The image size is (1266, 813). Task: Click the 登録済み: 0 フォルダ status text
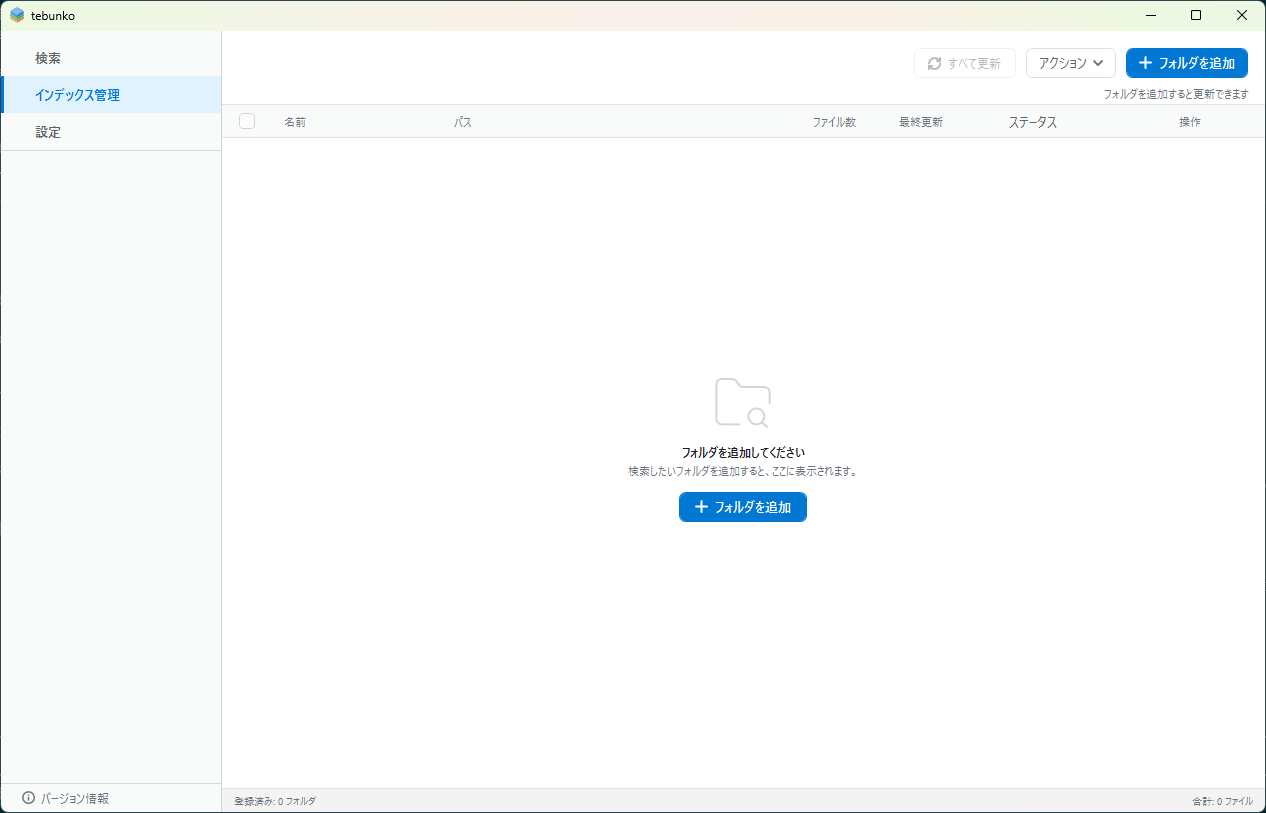coord(275,801)
